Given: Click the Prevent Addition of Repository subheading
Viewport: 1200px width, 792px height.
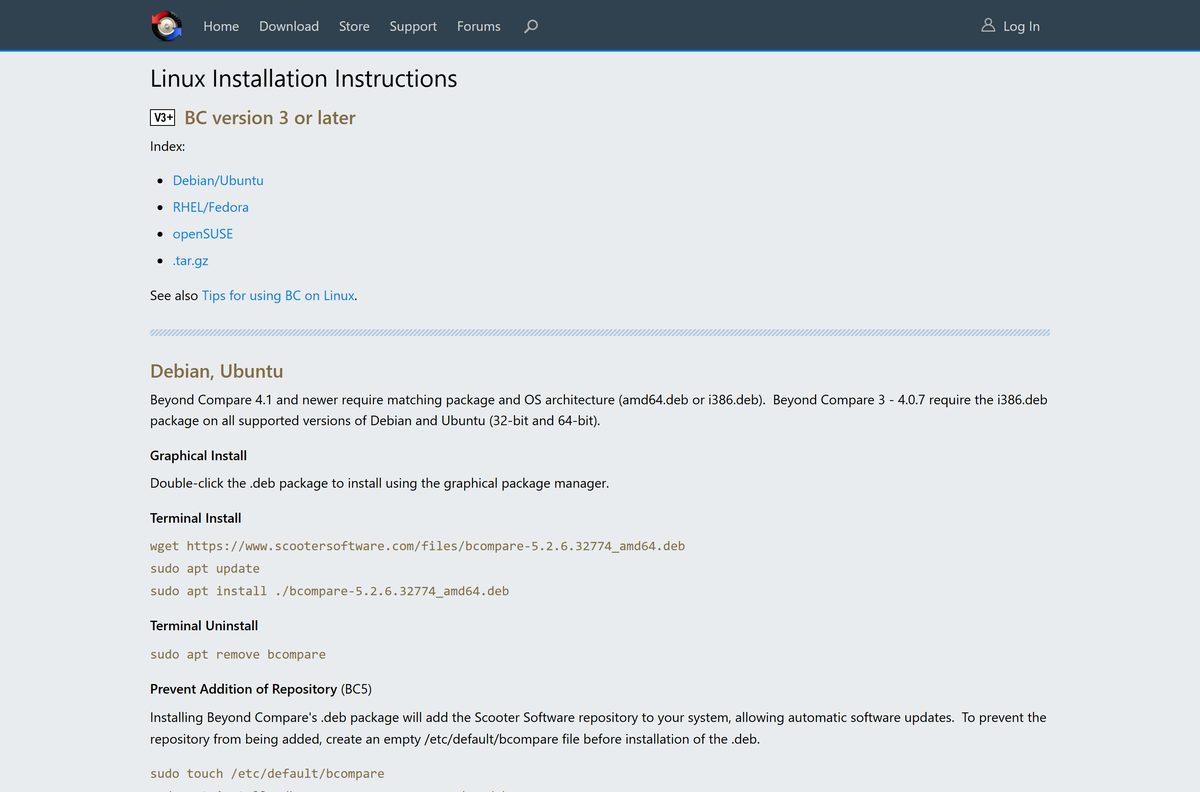Looking at the screenshot, I should point(243,689).
